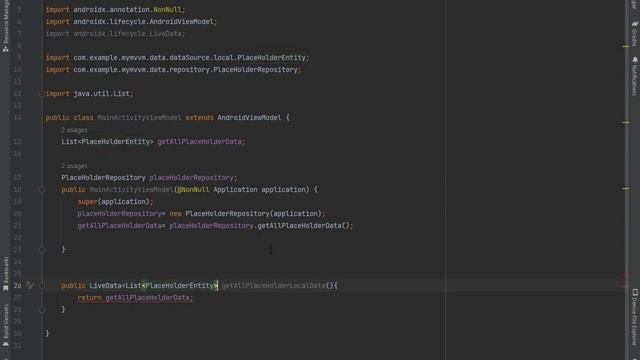Open the Gradle tool window
Viewport: 640px width, 360px height.
click(635, 33)
